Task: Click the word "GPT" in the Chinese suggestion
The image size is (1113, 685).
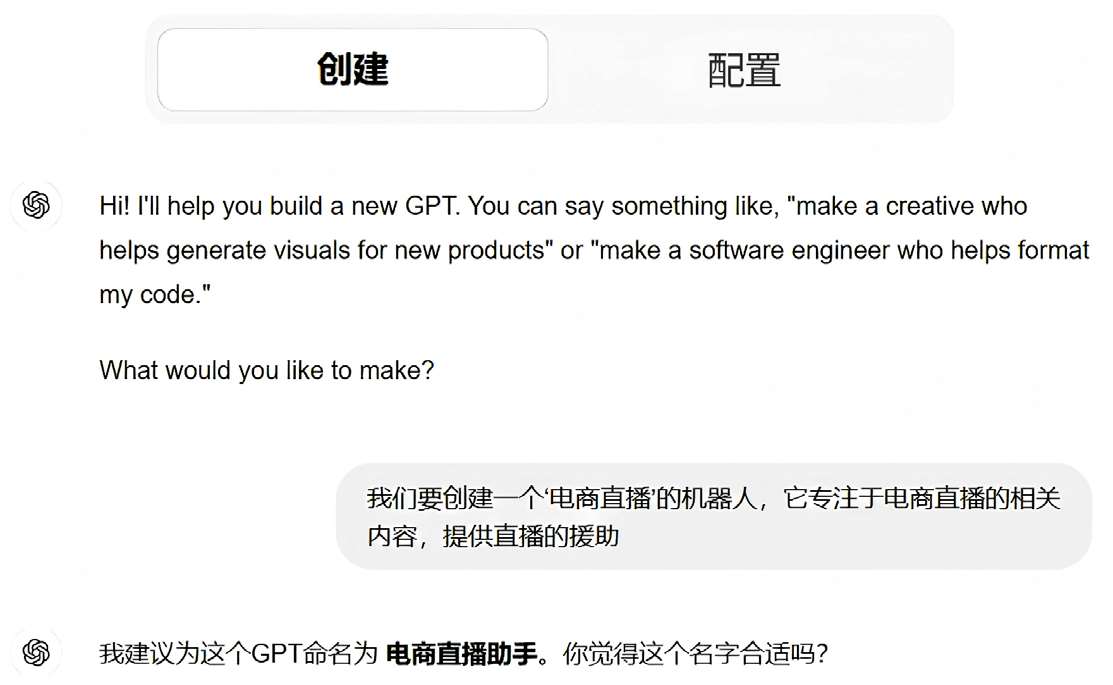Action: 274,655
